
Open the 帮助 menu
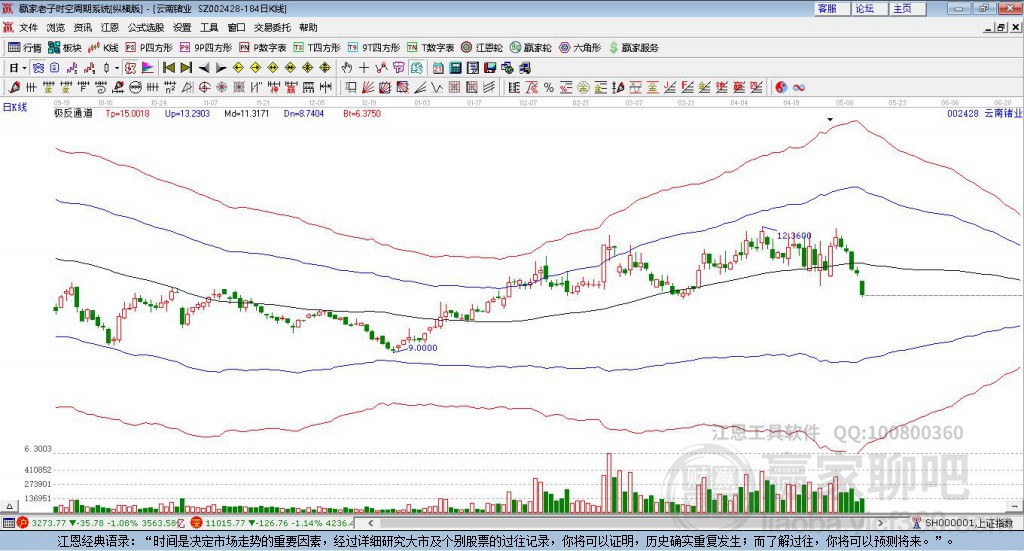(308, 27)
